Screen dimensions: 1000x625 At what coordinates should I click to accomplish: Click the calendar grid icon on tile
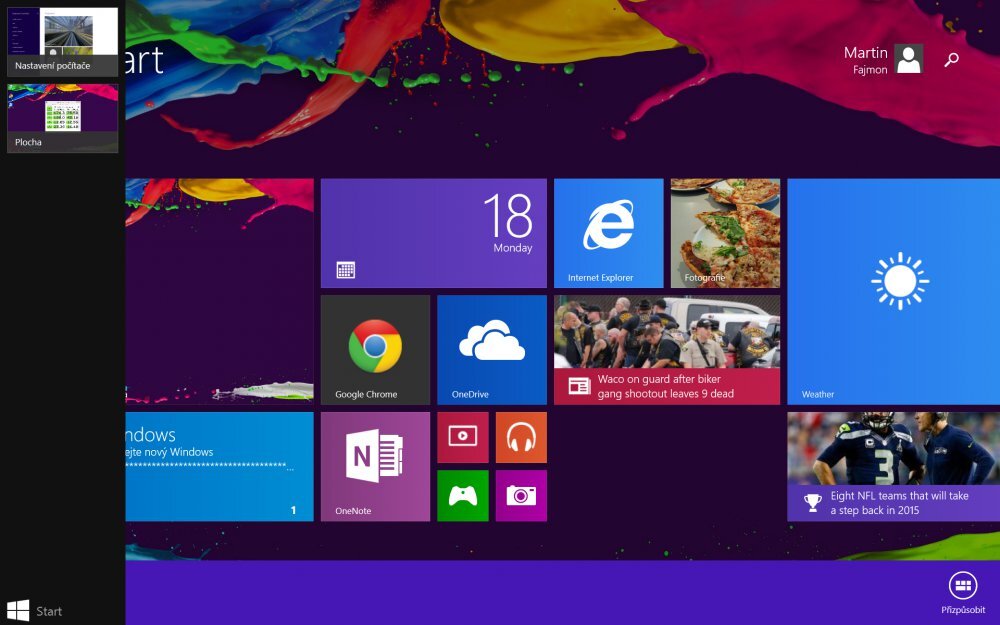[346, 270]
